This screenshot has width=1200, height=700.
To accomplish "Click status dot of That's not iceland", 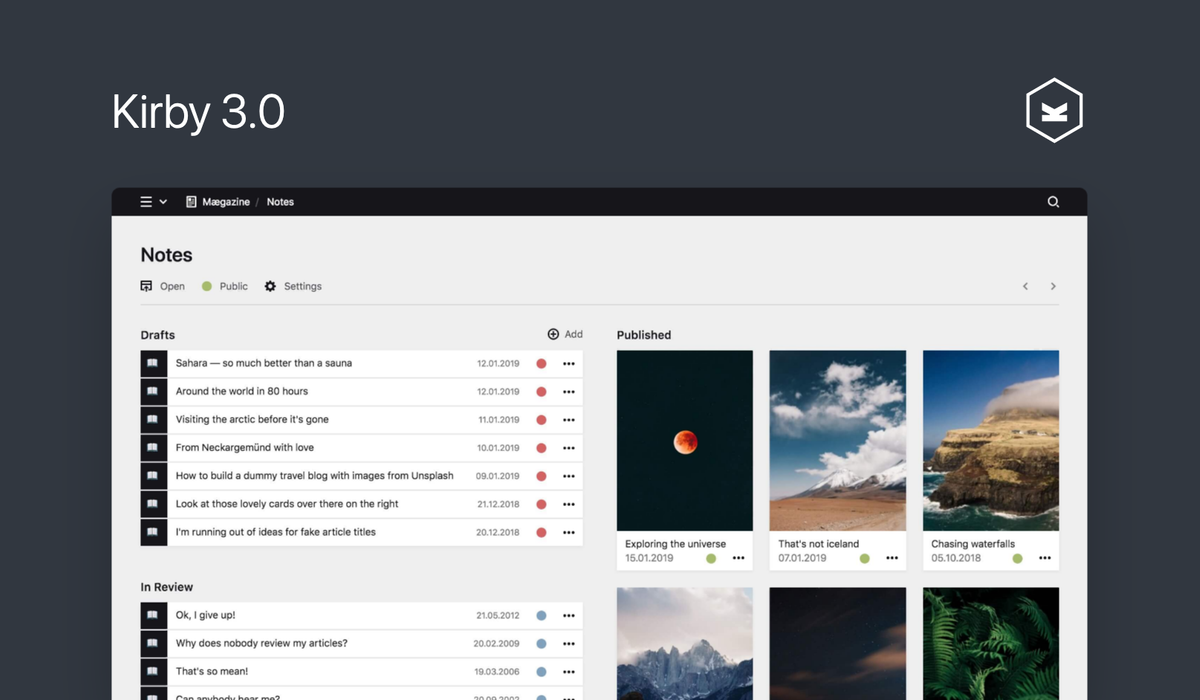I will [864, 558].
